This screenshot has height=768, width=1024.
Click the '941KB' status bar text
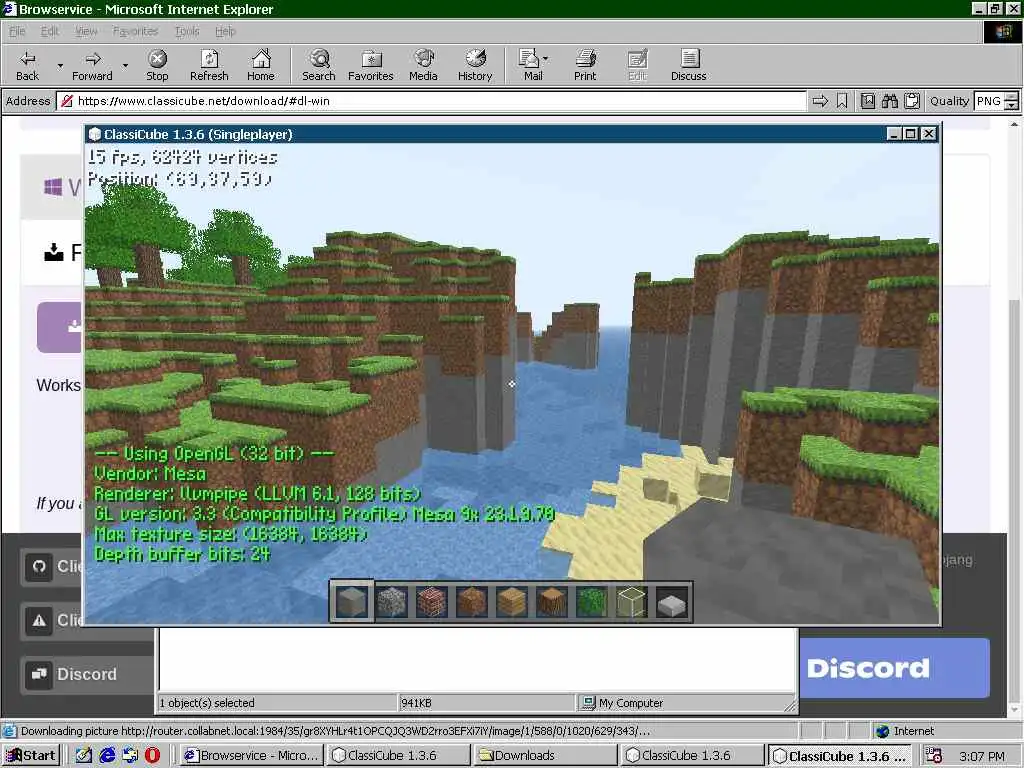(x=417, y=703)
